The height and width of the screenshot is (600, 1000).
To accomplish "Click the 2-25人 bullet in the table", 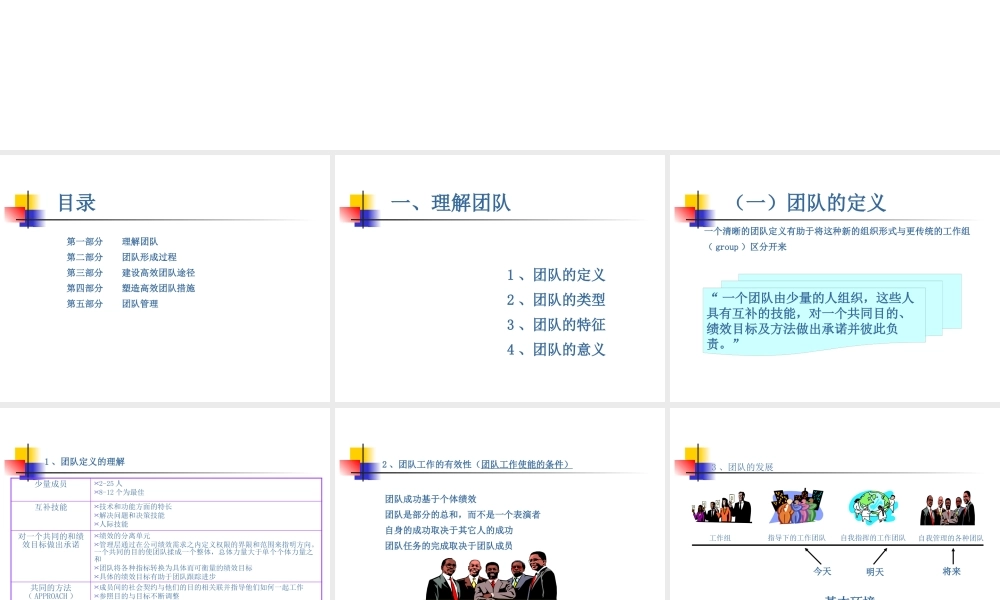I will 108,484.
